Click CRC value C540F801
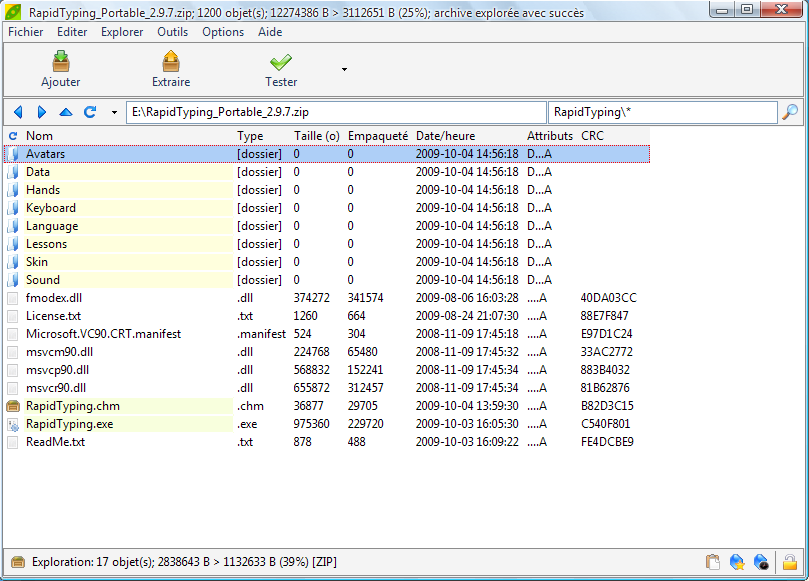The width and height of the screenshot is (809, 581). click(x=606, y=424)
